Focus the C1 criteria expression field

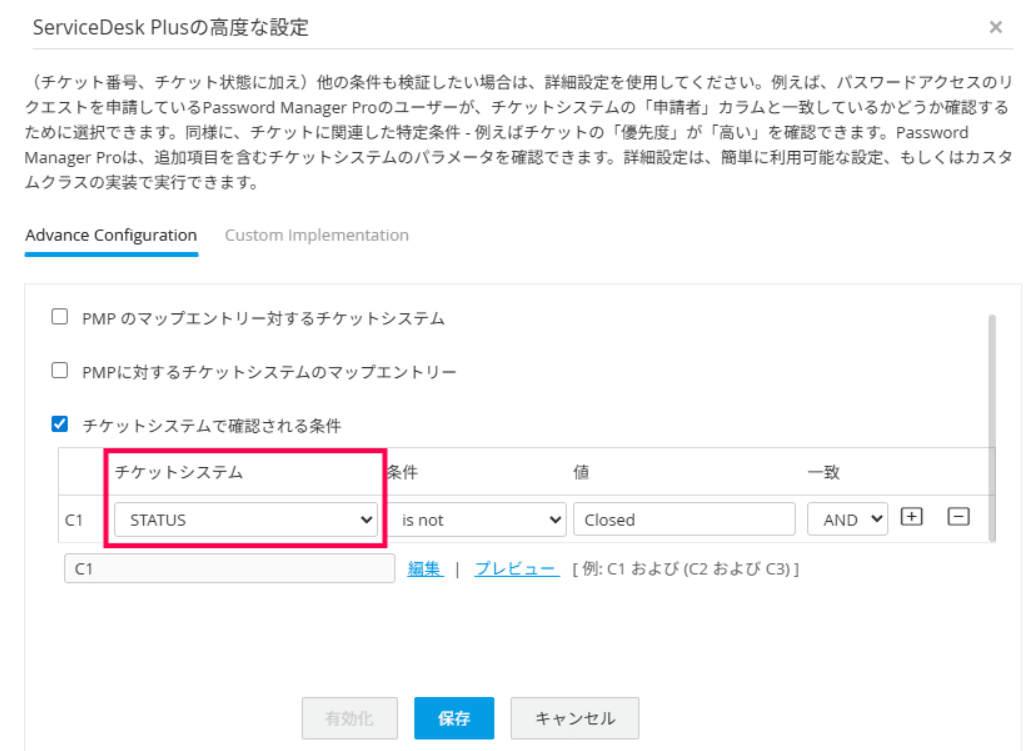click(229, 569)
